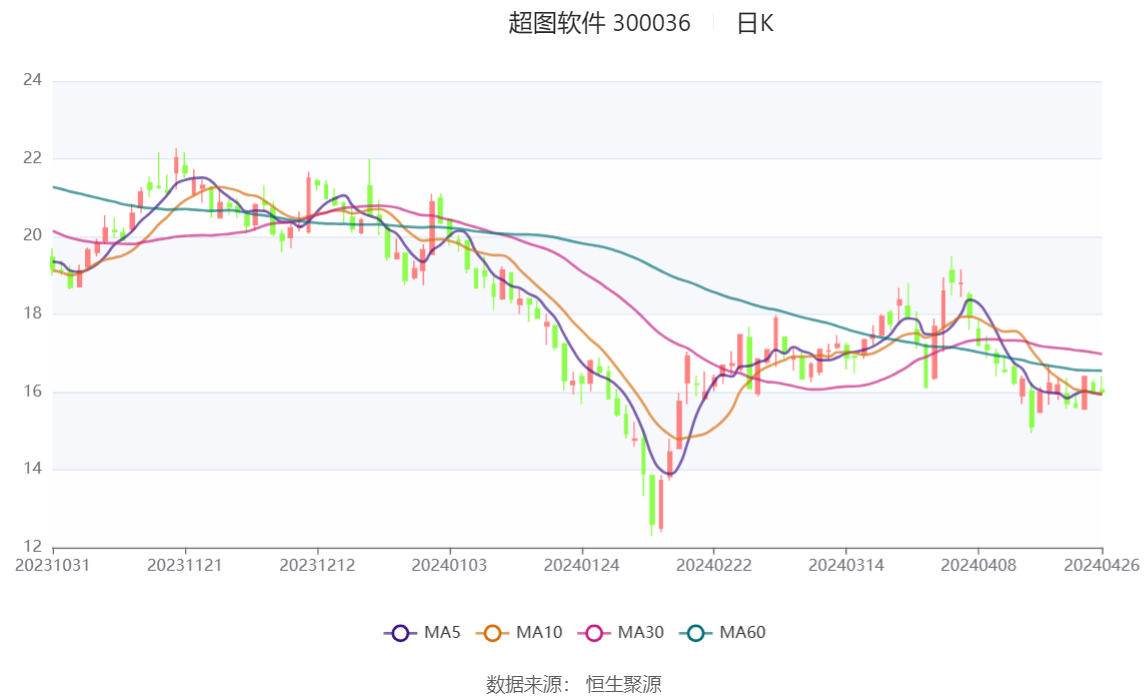Image resolution: width=1148 pixels, height=699 pixels.
Task: Click y-axis value 14
Action: tap(32, 468)
